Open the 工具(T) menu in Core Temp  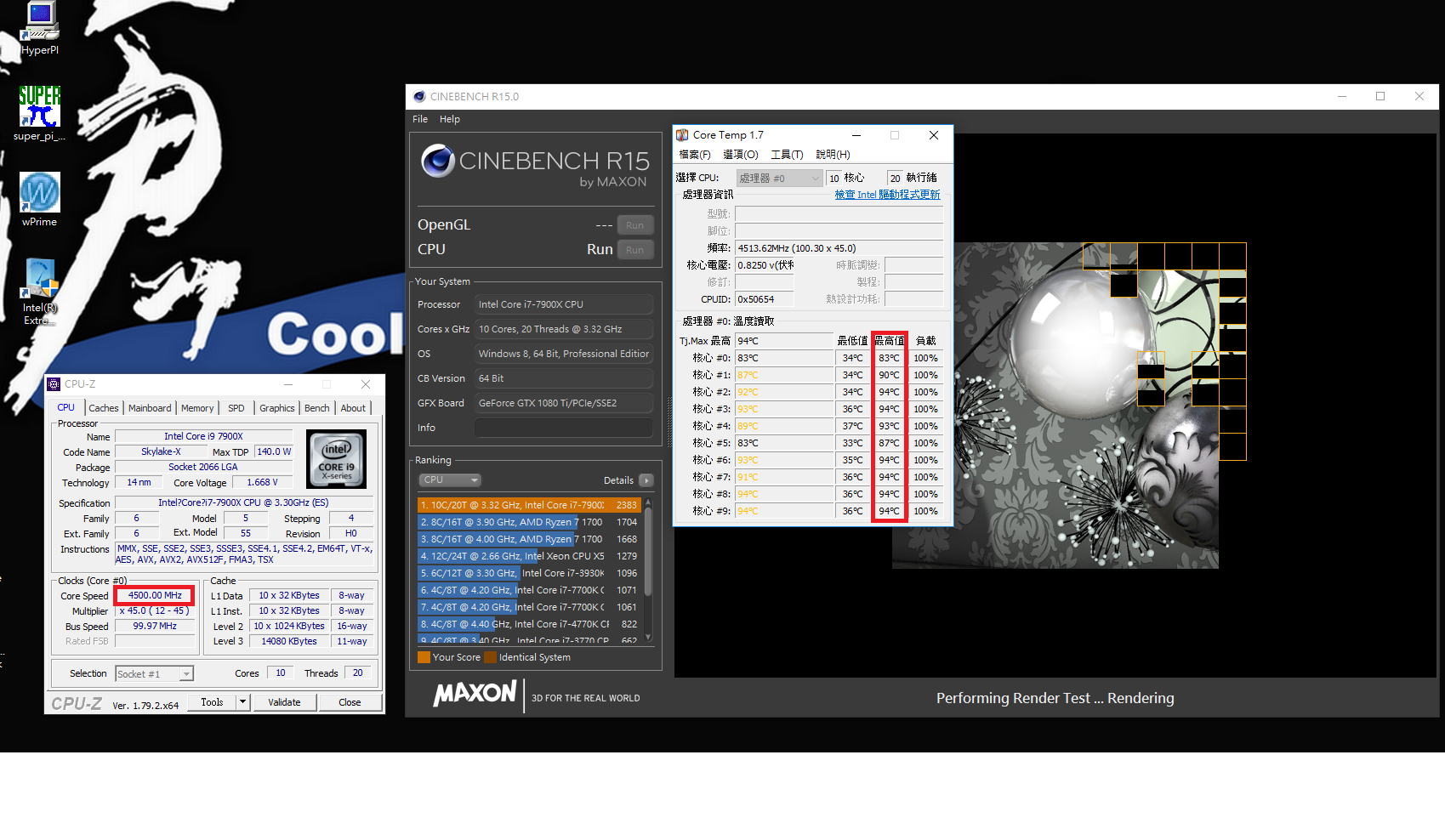[x=787, y=155]
